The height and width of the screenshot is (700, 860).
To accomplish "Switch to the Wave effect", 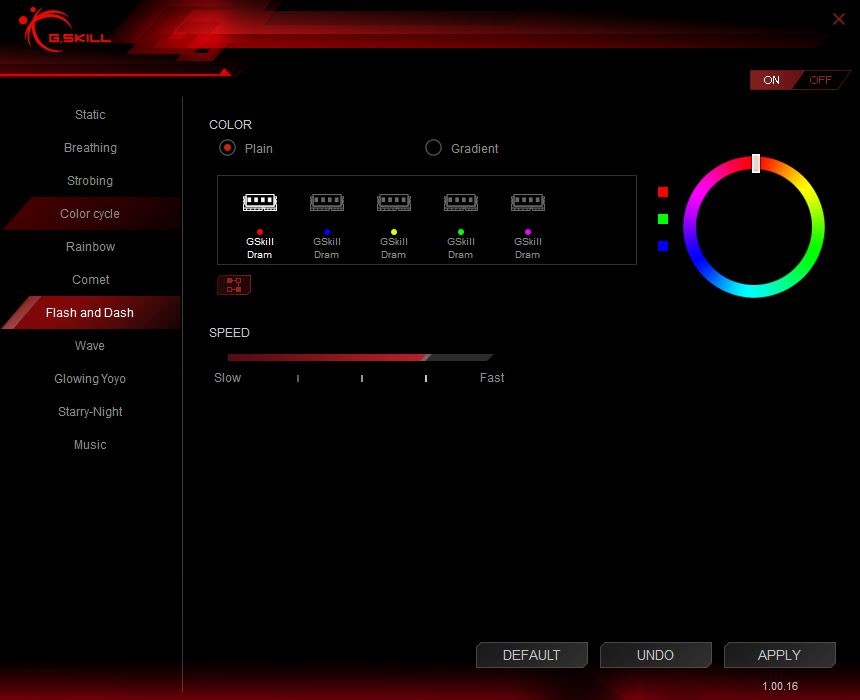I will [x=90, y=345].
